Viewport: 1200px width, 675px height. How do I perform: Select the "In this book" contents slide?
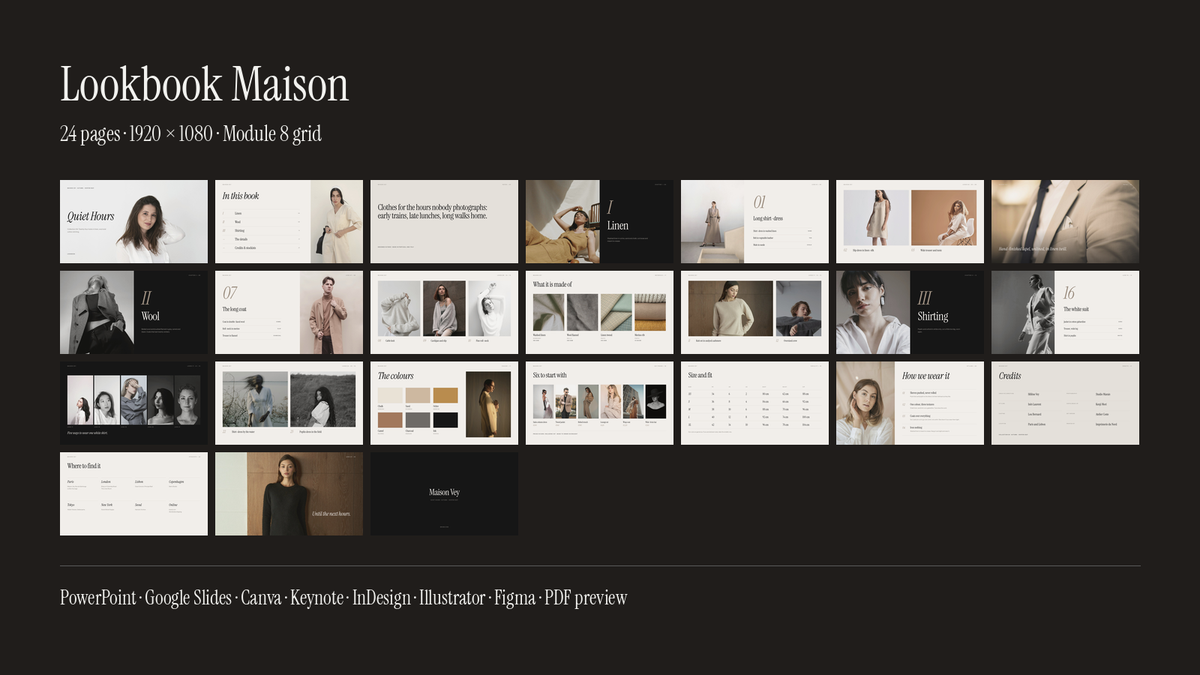click(x=289, y=221)
